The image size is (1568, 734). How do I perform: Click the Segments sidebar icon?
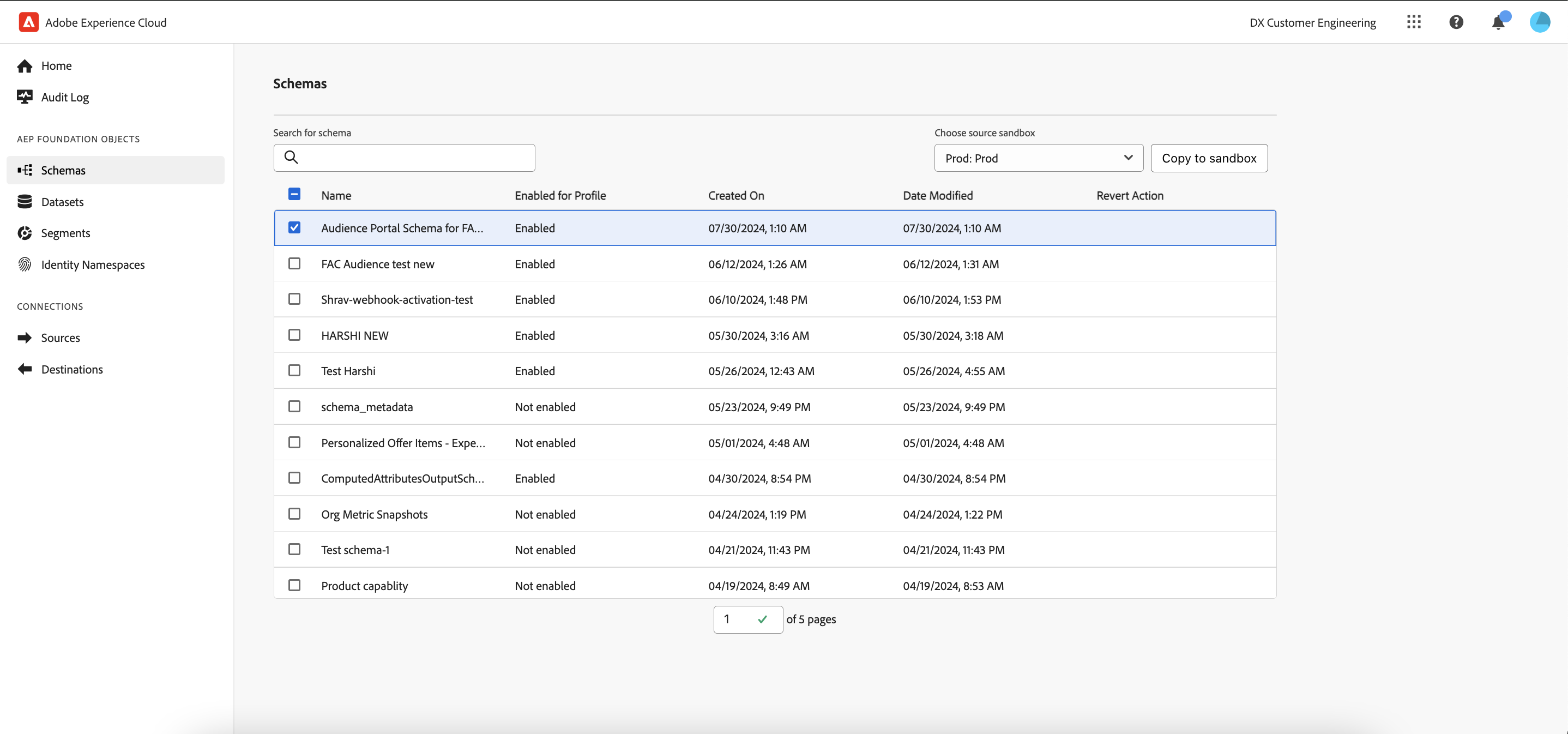pyautogui.click(x=25, y=233)
